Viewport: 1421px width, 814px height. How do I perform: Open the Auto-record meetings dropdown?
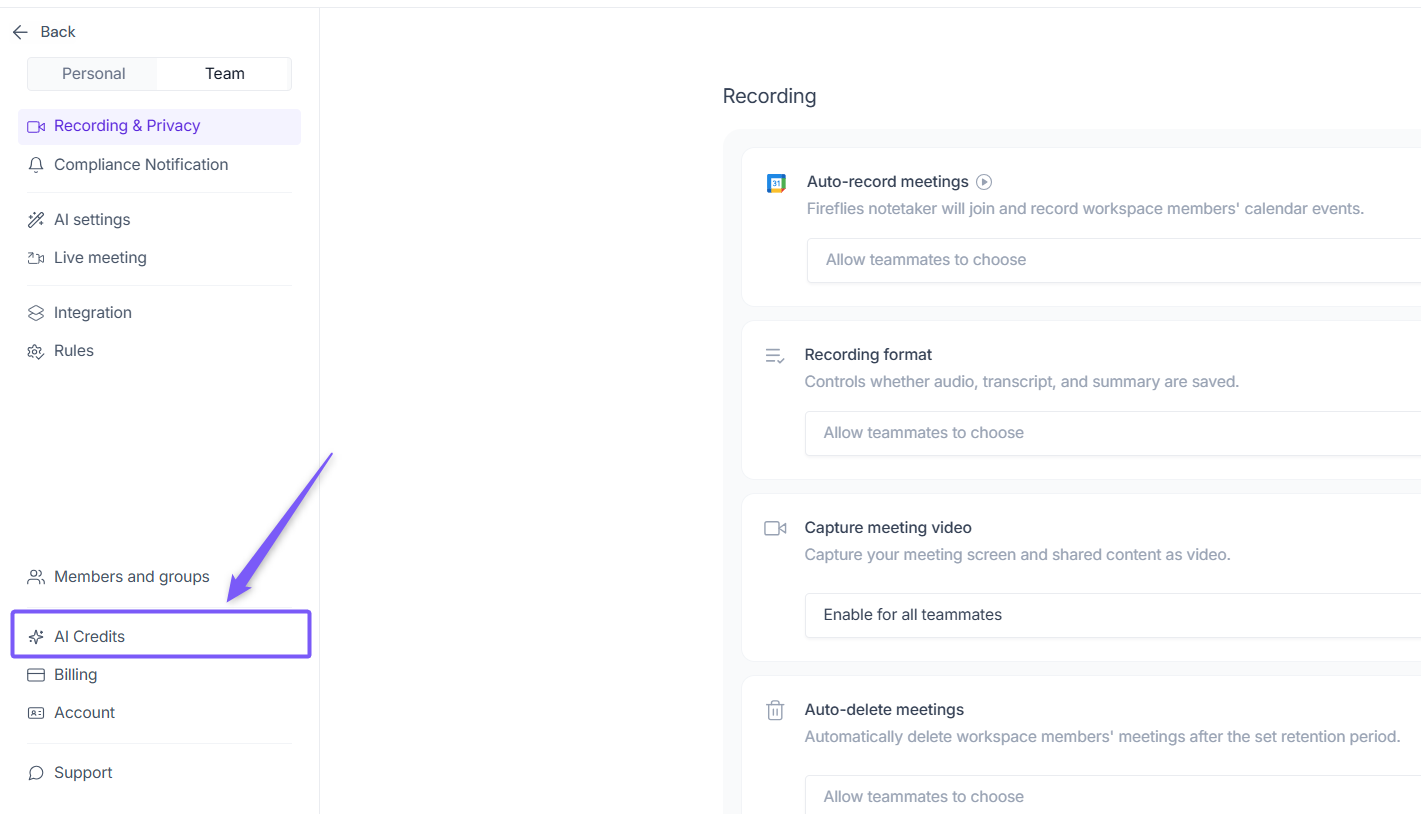coord(1112,260)
